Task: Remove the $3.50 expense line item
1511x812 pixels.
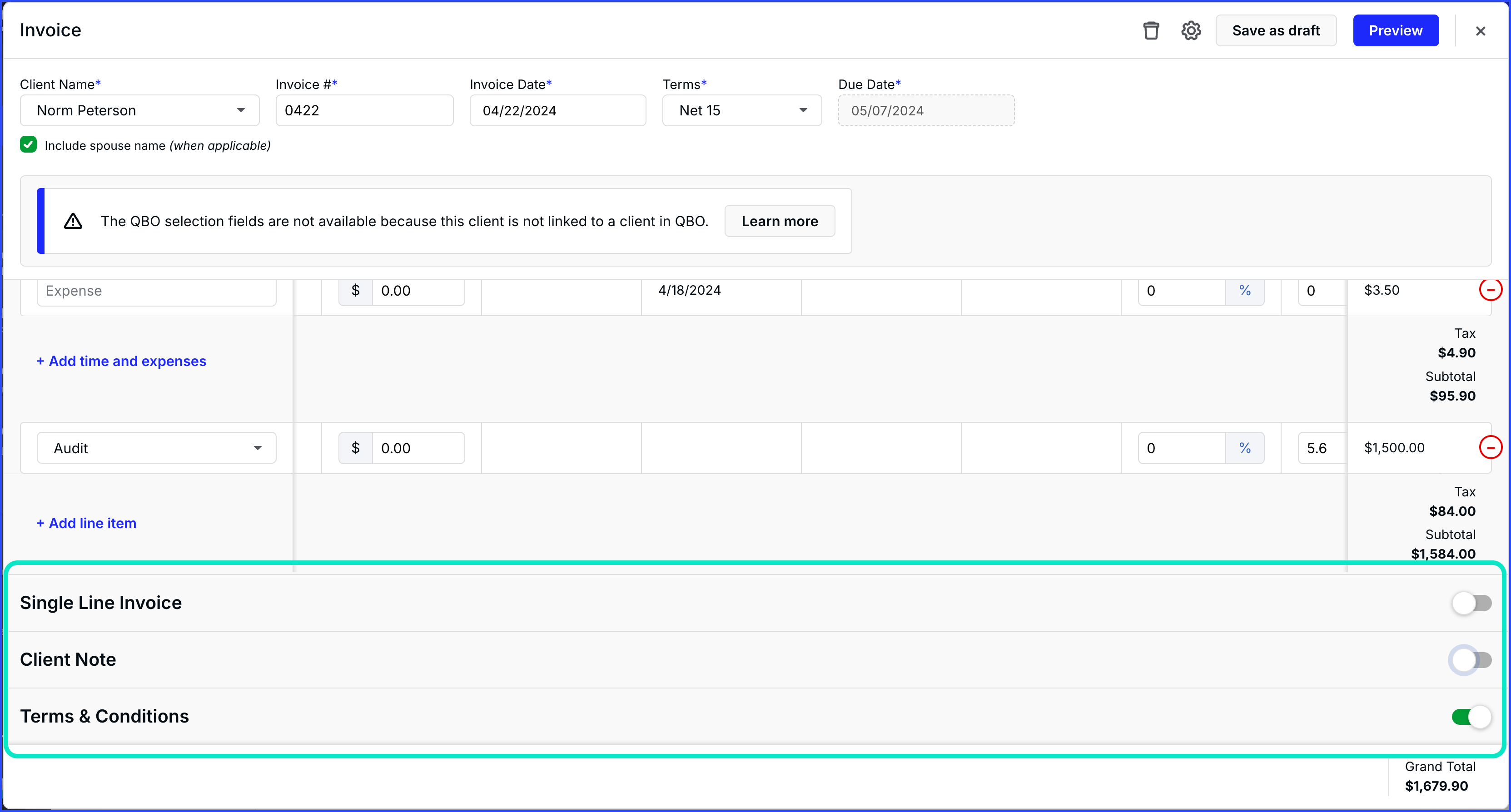Action: point(1490,290)
